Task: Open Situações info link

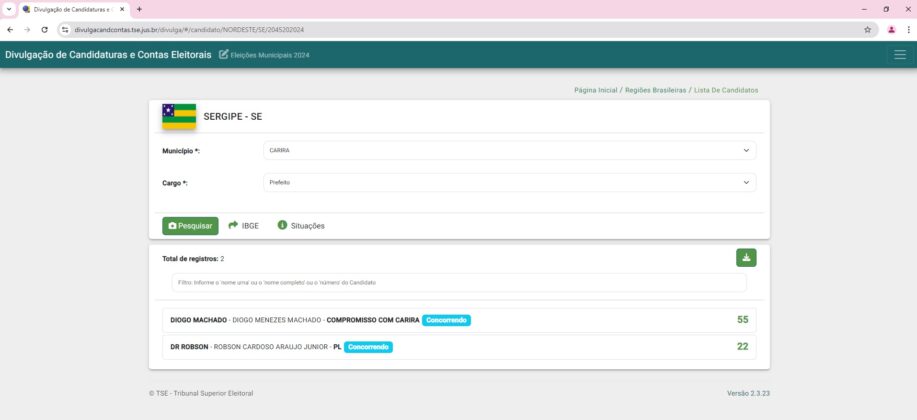Action: (301, 226)
